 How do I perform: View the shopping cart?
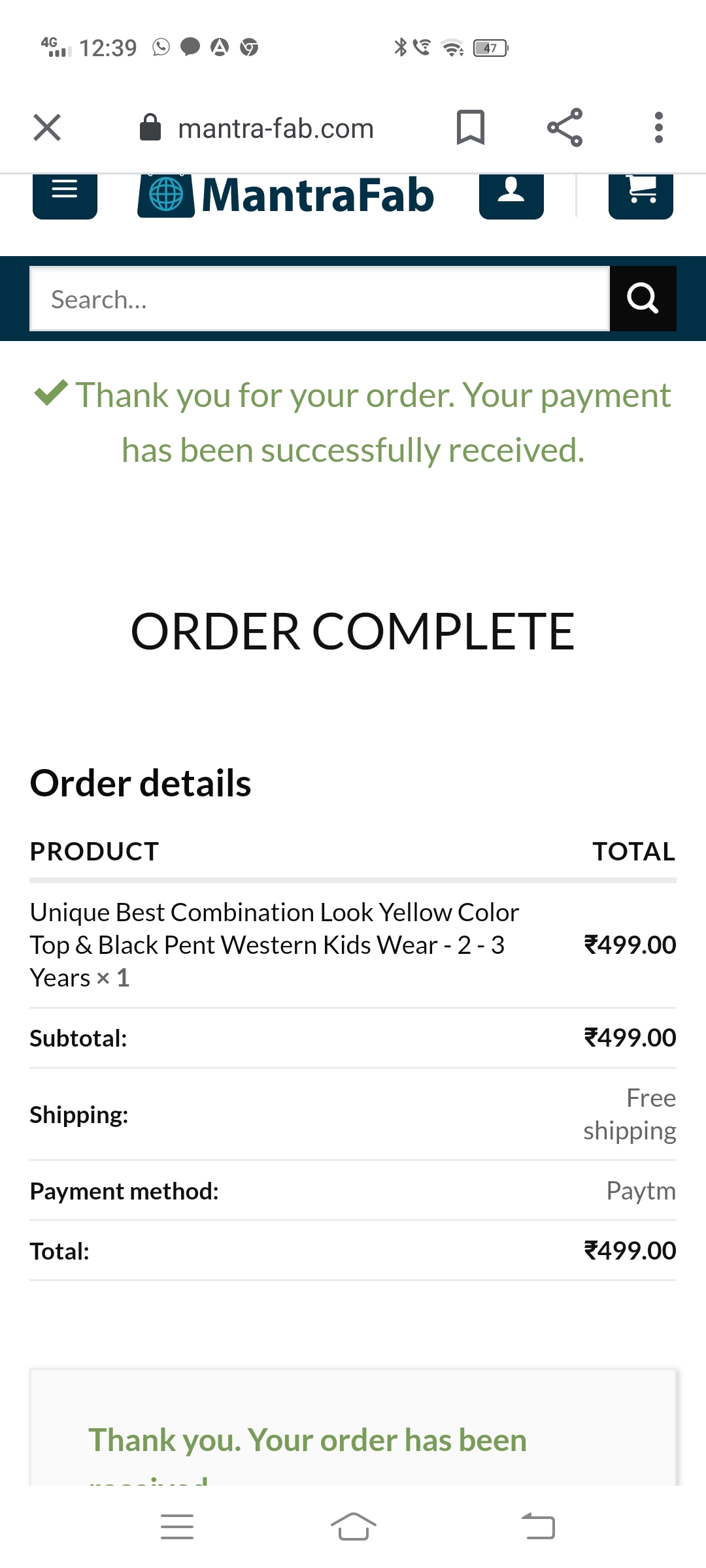[x=641, y=194]
